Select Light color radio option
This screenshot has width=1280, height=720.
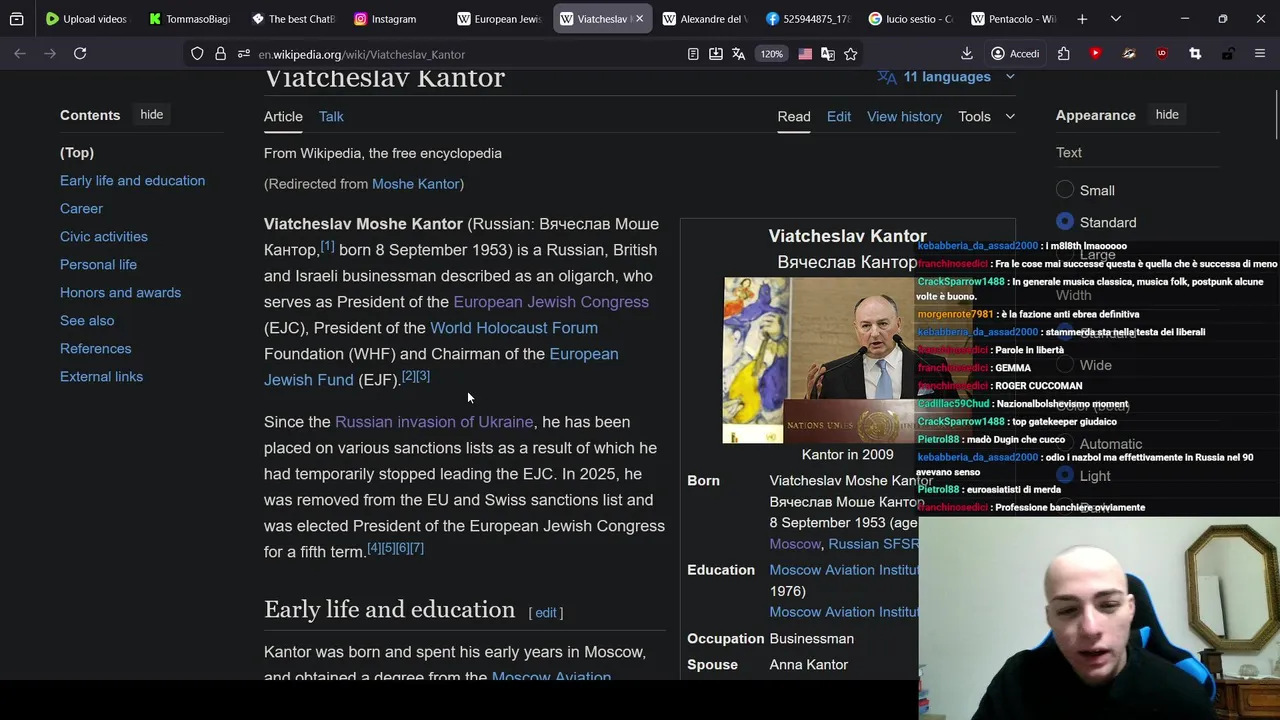[1065, 476]
